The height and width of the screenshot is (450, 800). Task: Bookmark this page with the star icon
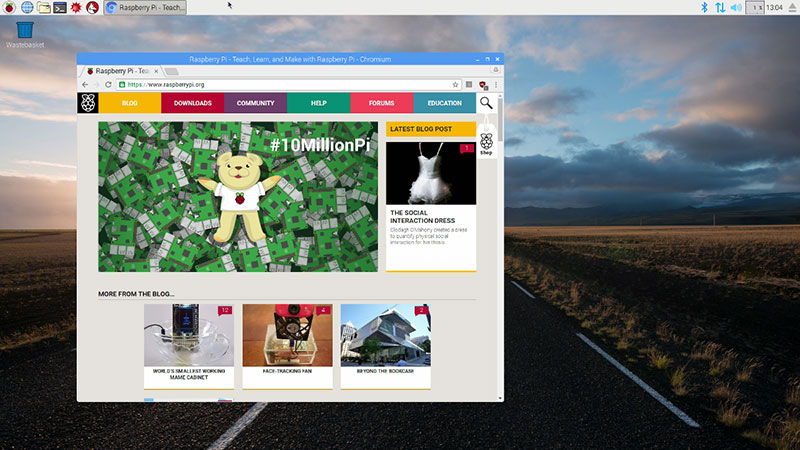tap(455, 85)
